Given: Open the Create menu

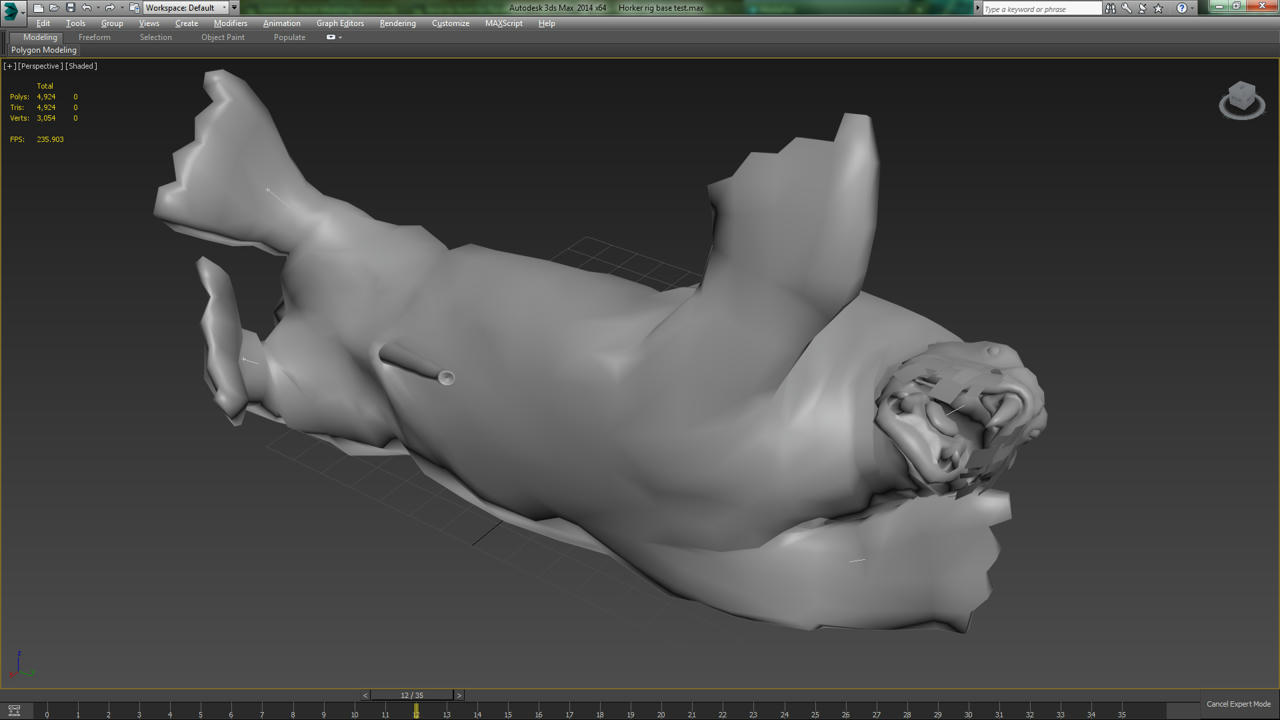Looking at the screenshot, I should pos(187,23).
